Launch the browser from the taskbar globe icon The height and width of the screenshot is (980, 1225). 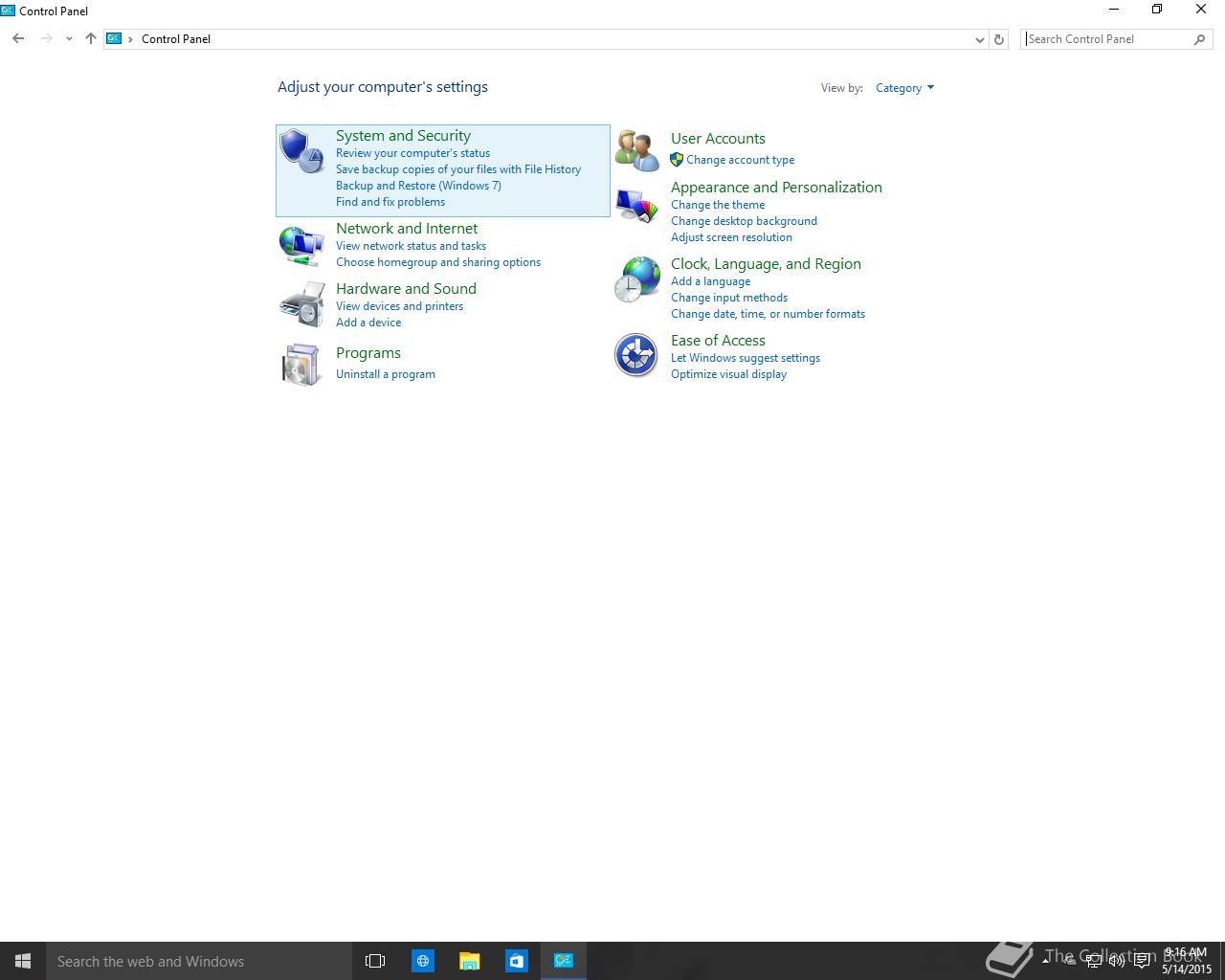[422, 961]
